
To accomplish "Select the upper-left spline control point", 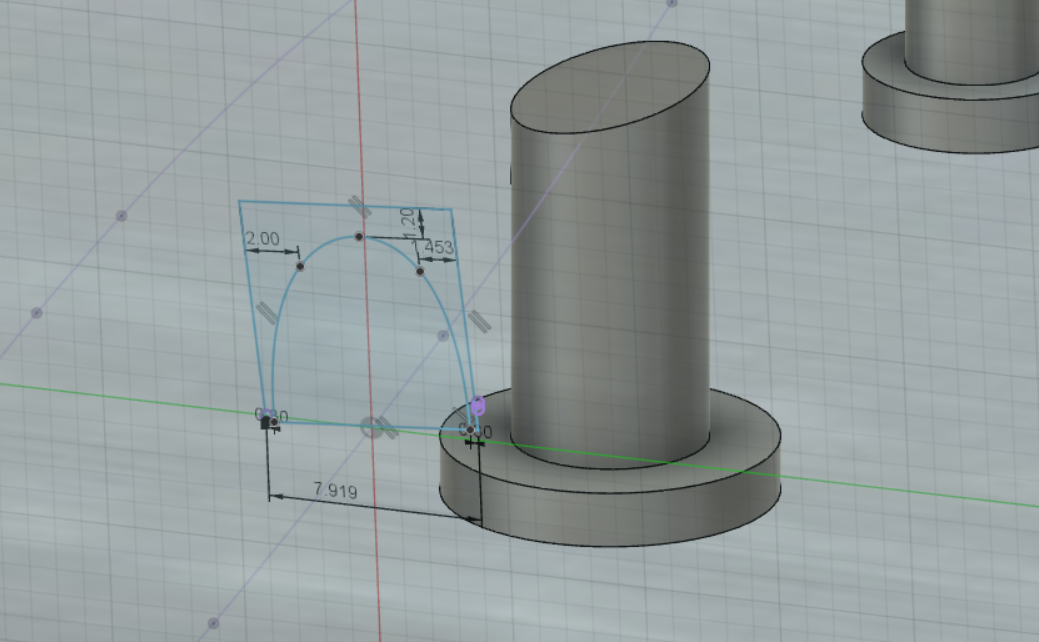I will point(300,266).
